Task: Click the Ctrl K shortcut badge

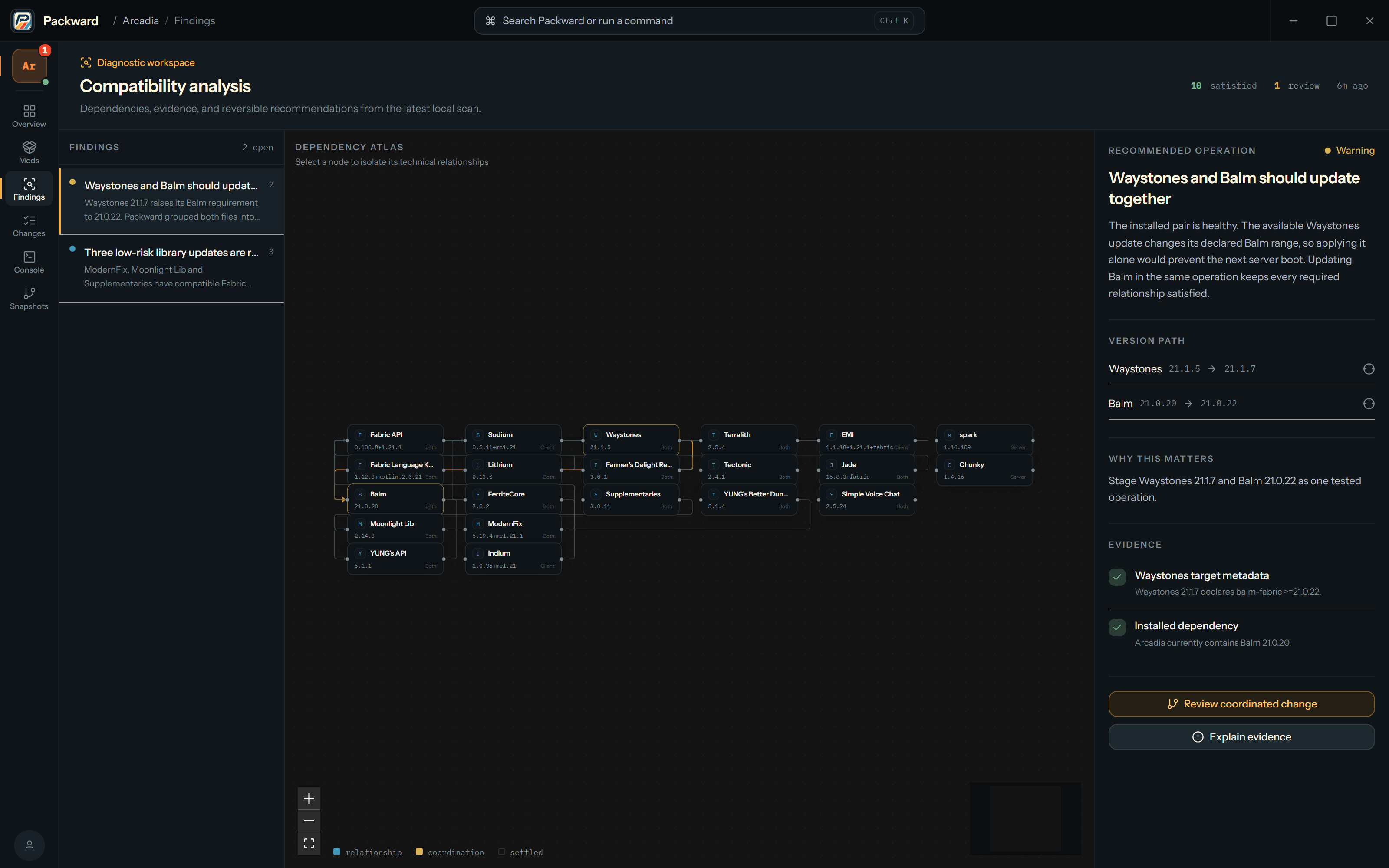Action: click(x=894, y=21)
